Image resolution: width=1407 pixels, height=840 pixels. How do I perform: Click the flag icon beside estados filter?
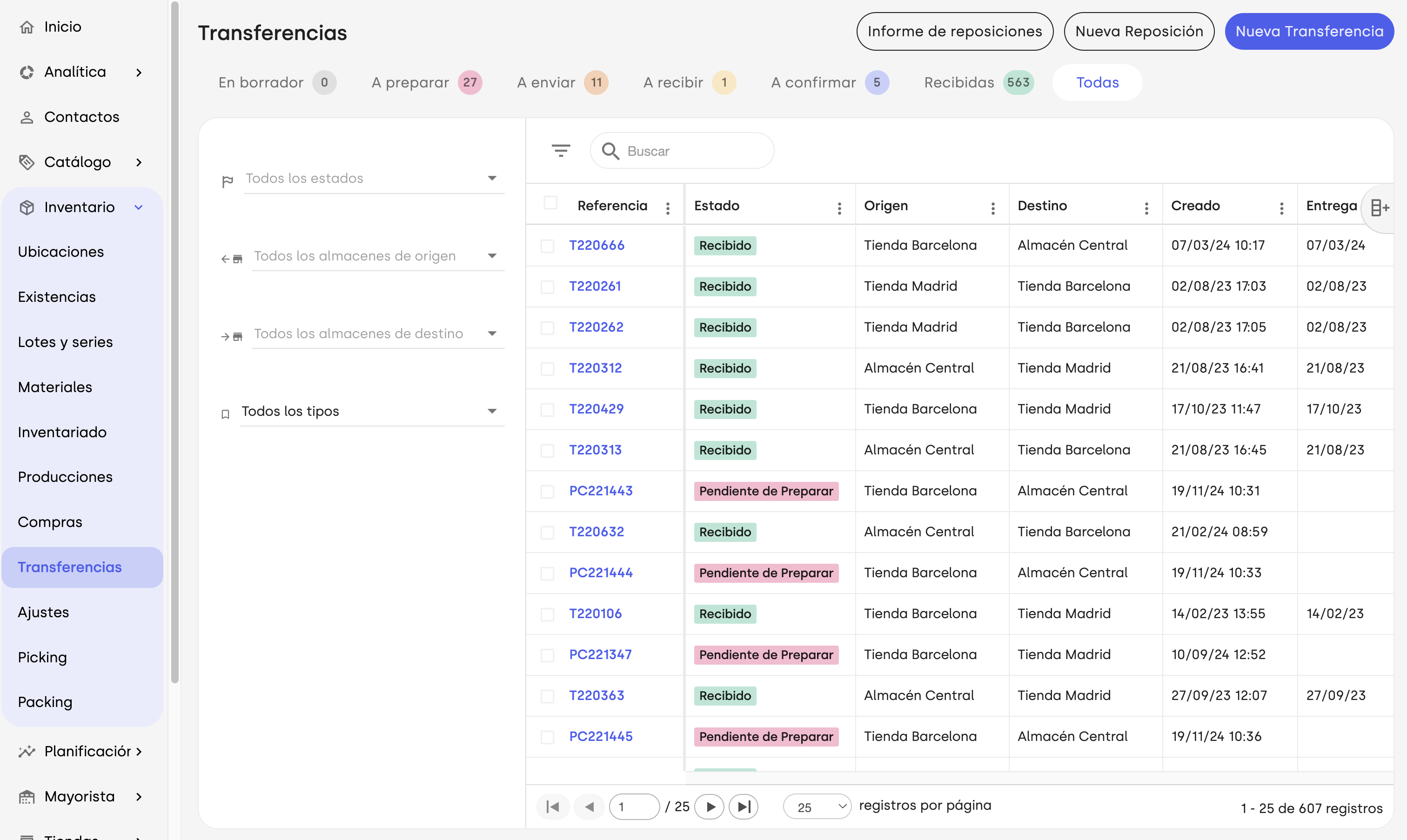click(x=227, y=182)
